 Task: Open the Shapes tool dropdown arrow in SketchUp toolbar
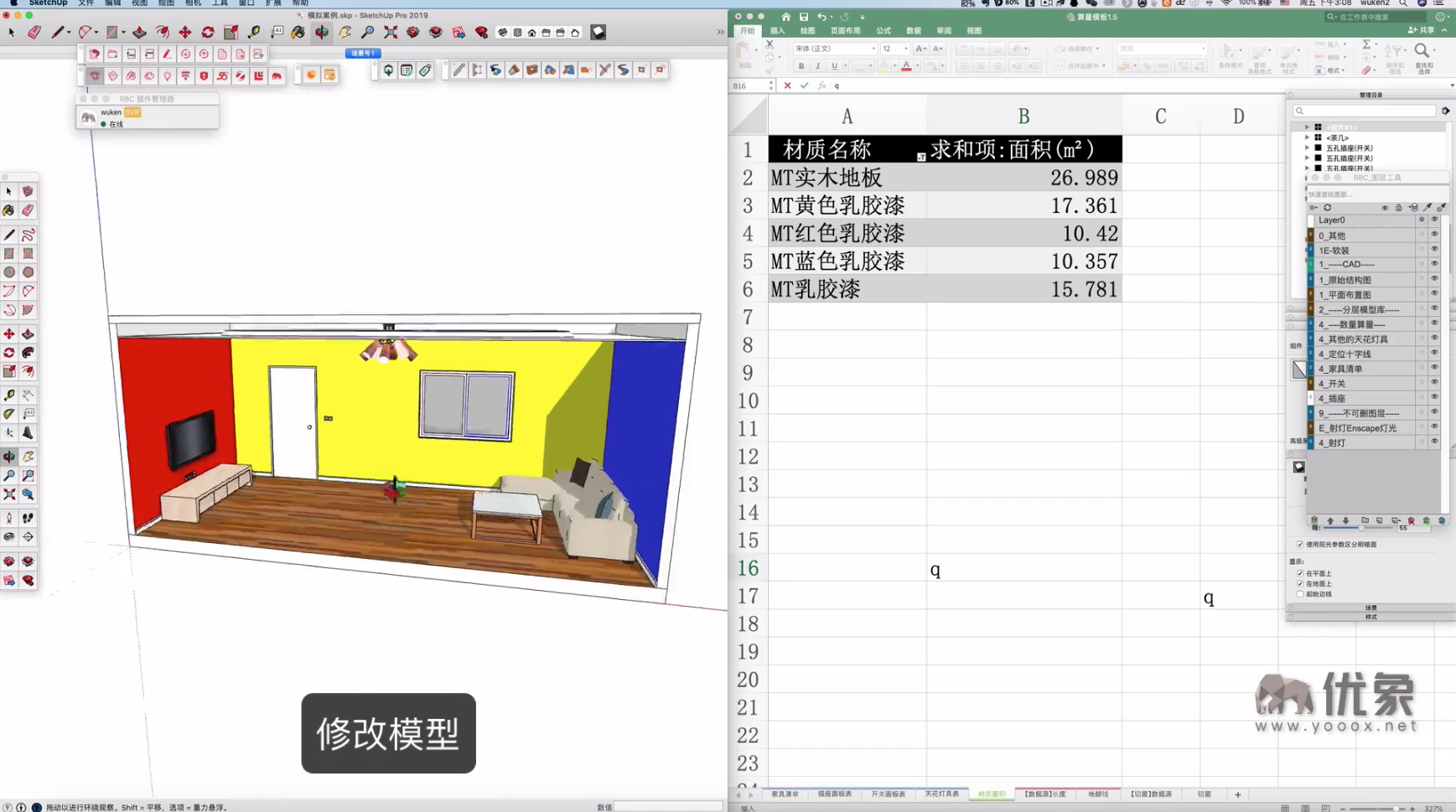[x=123, y=33]
